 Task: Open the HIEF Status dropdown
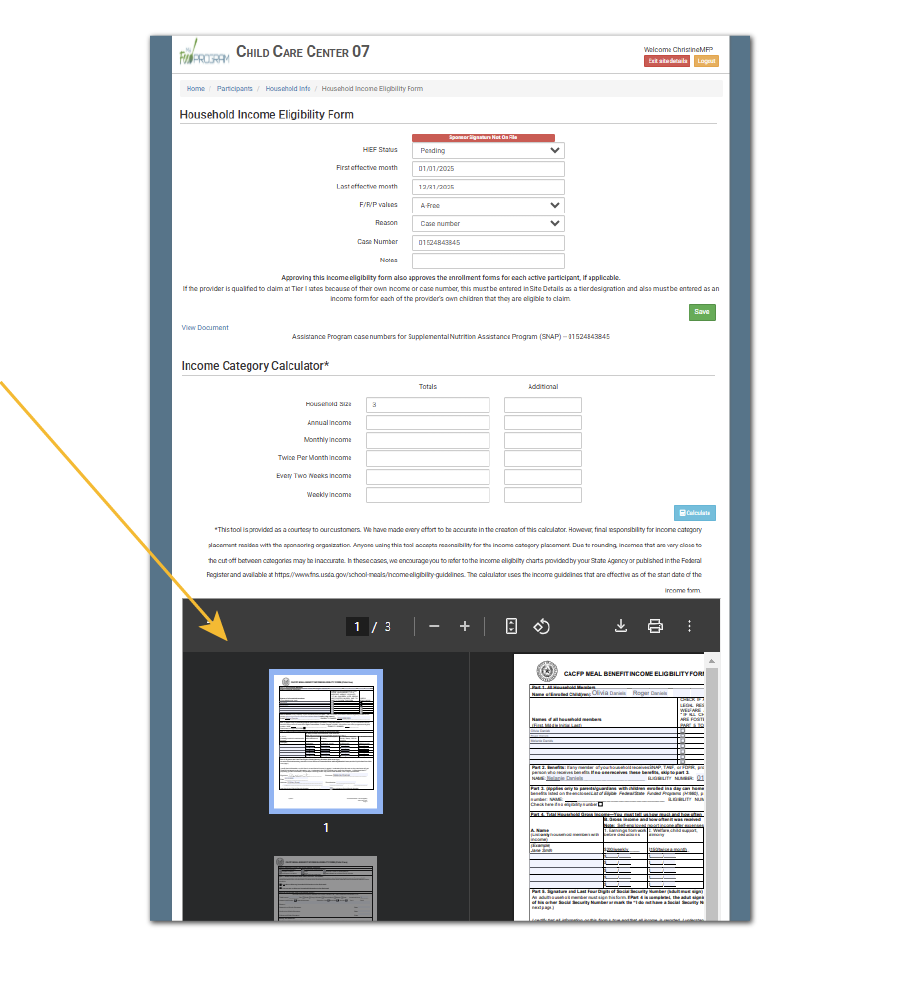[488, 151]
